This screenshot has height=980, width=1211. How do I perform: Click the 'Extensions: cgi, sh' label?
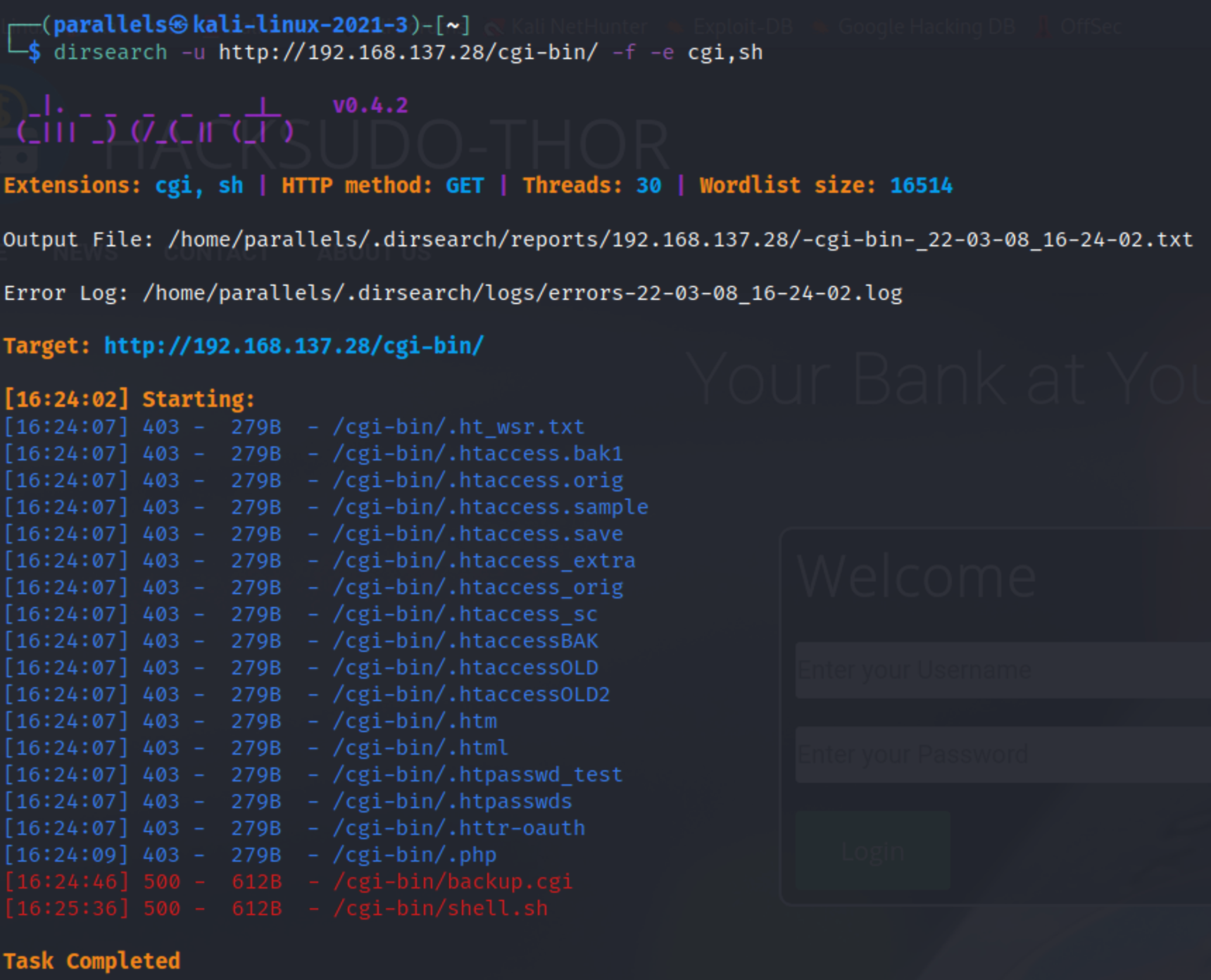(123, 185)
